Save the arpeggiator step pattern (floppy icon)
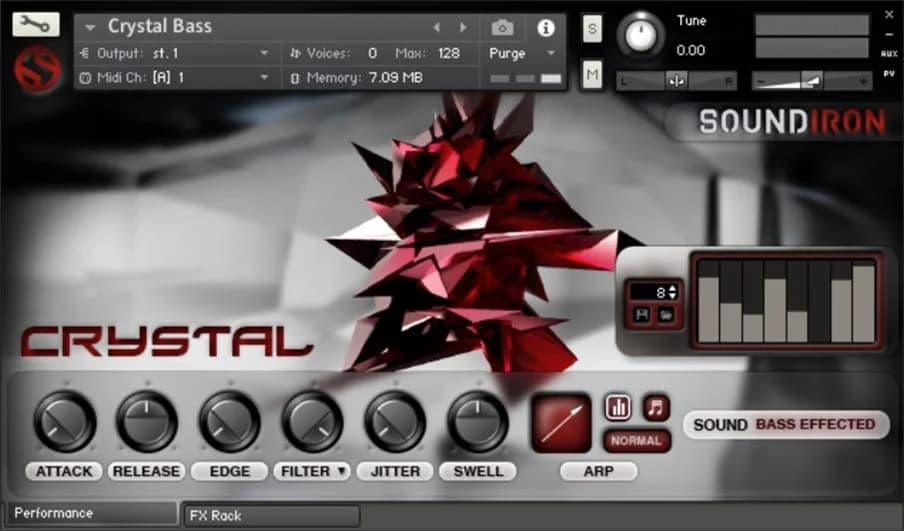Image resolution: width=904 pixels, height=531 pixels. pyautogui.click(x=643, y=315)
